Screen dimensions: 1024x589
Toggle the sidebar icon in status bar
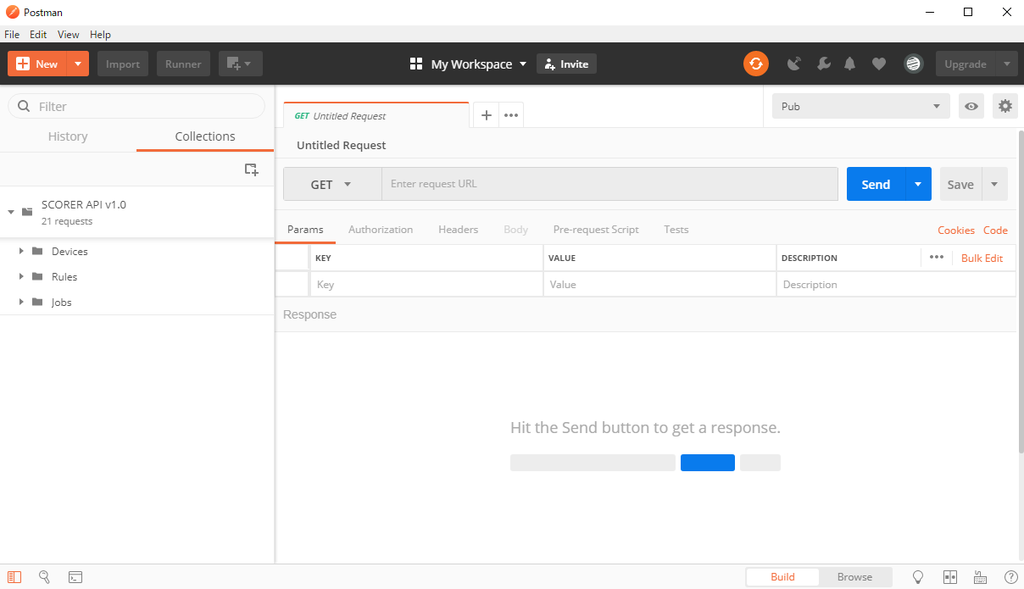pos(14,577)
